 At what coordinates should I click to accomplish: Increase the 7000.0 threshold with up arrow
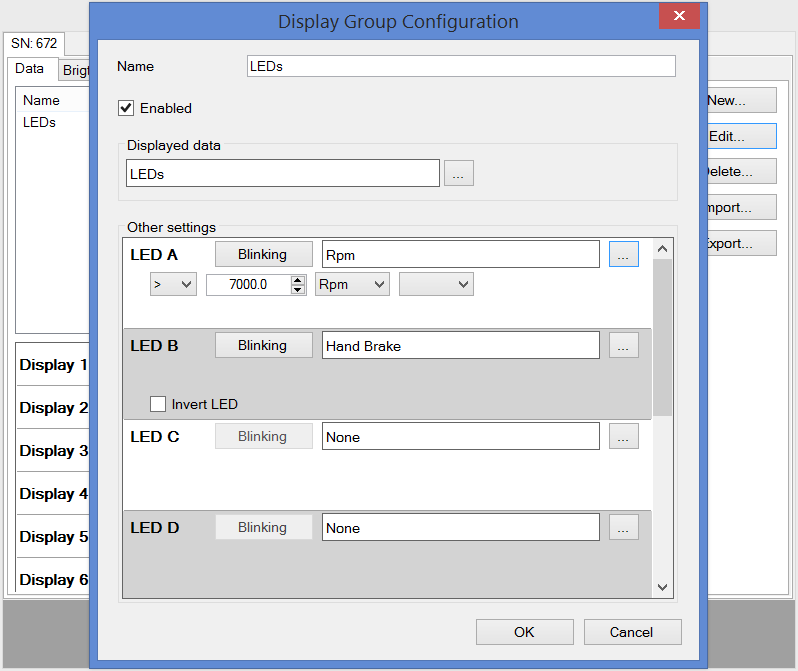[x=298, y=280]
